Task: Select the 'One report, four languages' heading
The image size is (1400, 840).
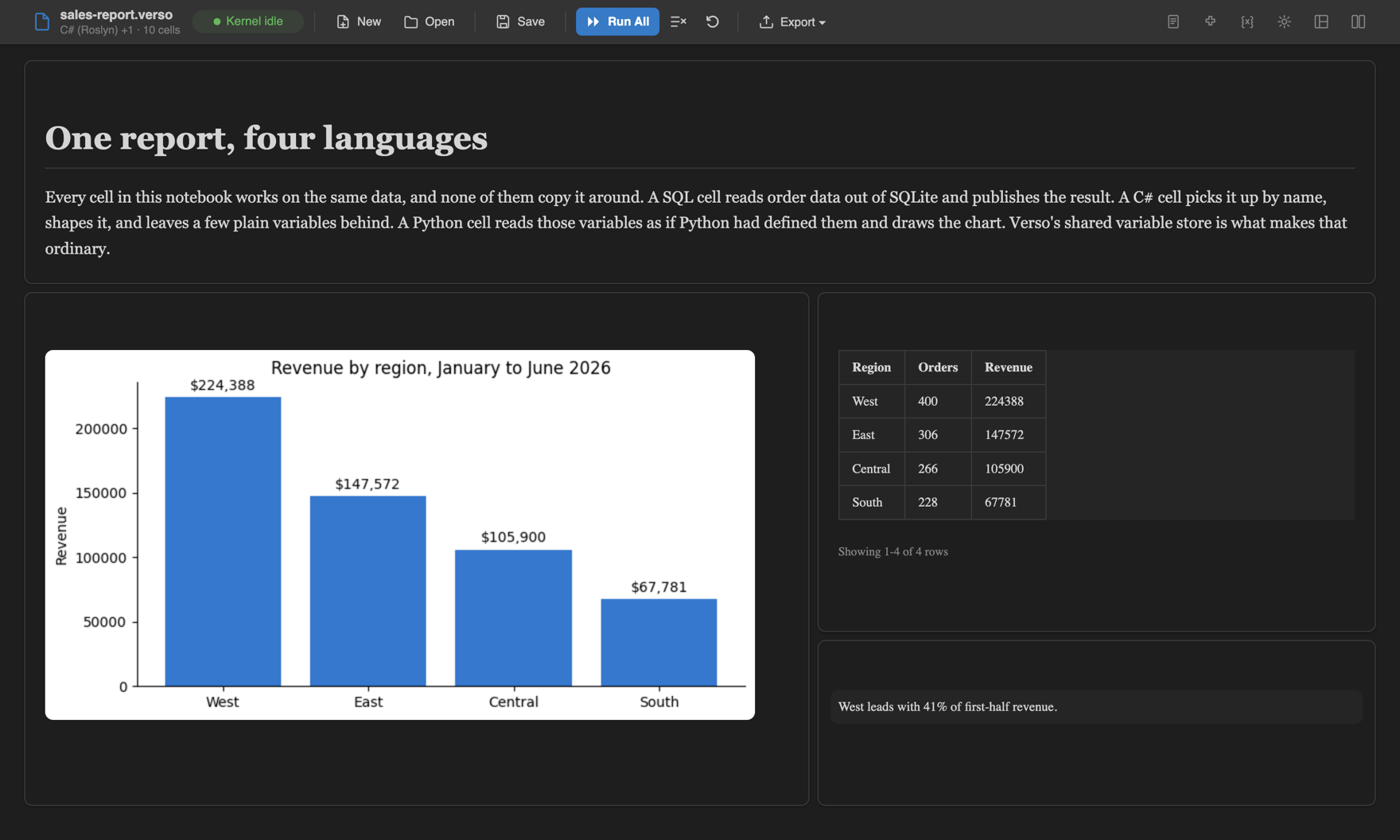Action: (266, 138)
